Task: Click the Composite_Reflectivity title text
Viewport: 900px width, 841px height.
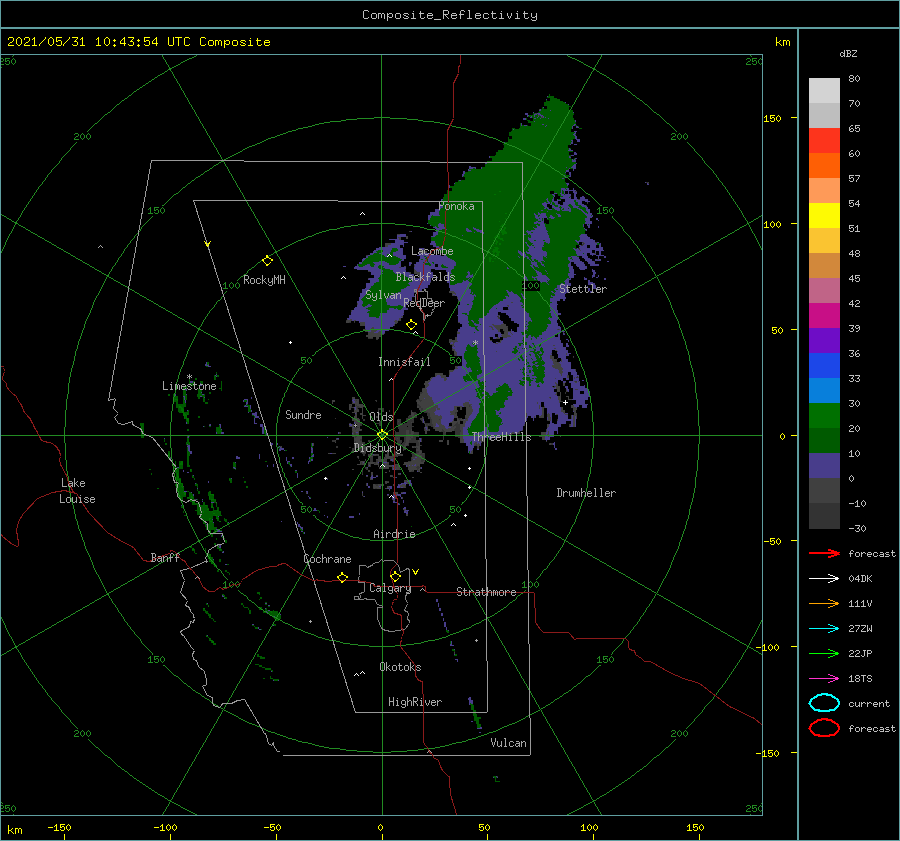Action: (x=449, y=15)
